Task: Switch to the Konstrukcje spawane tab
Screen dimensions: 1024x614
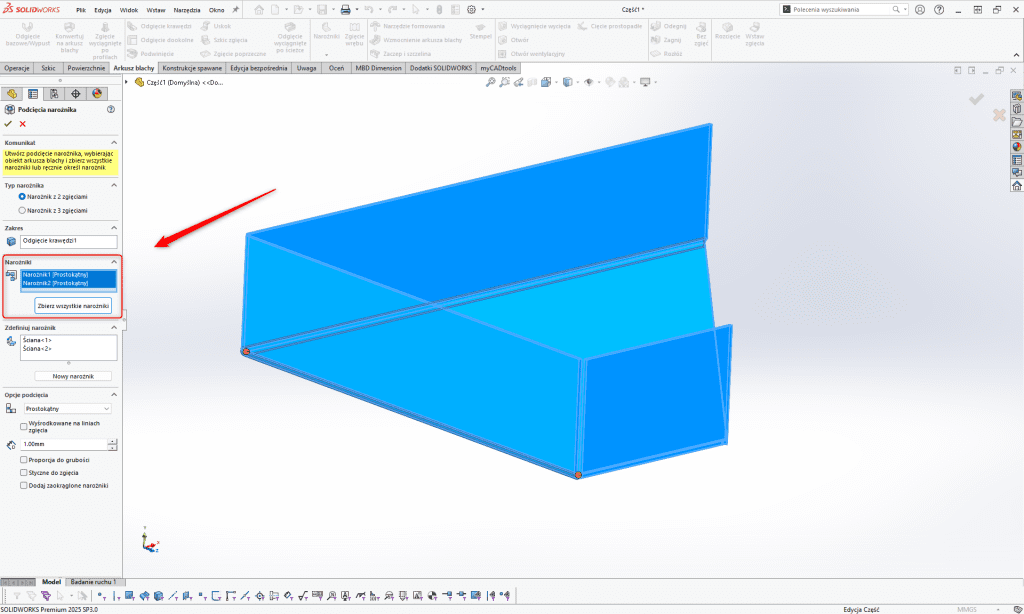Action: [192, 68]
